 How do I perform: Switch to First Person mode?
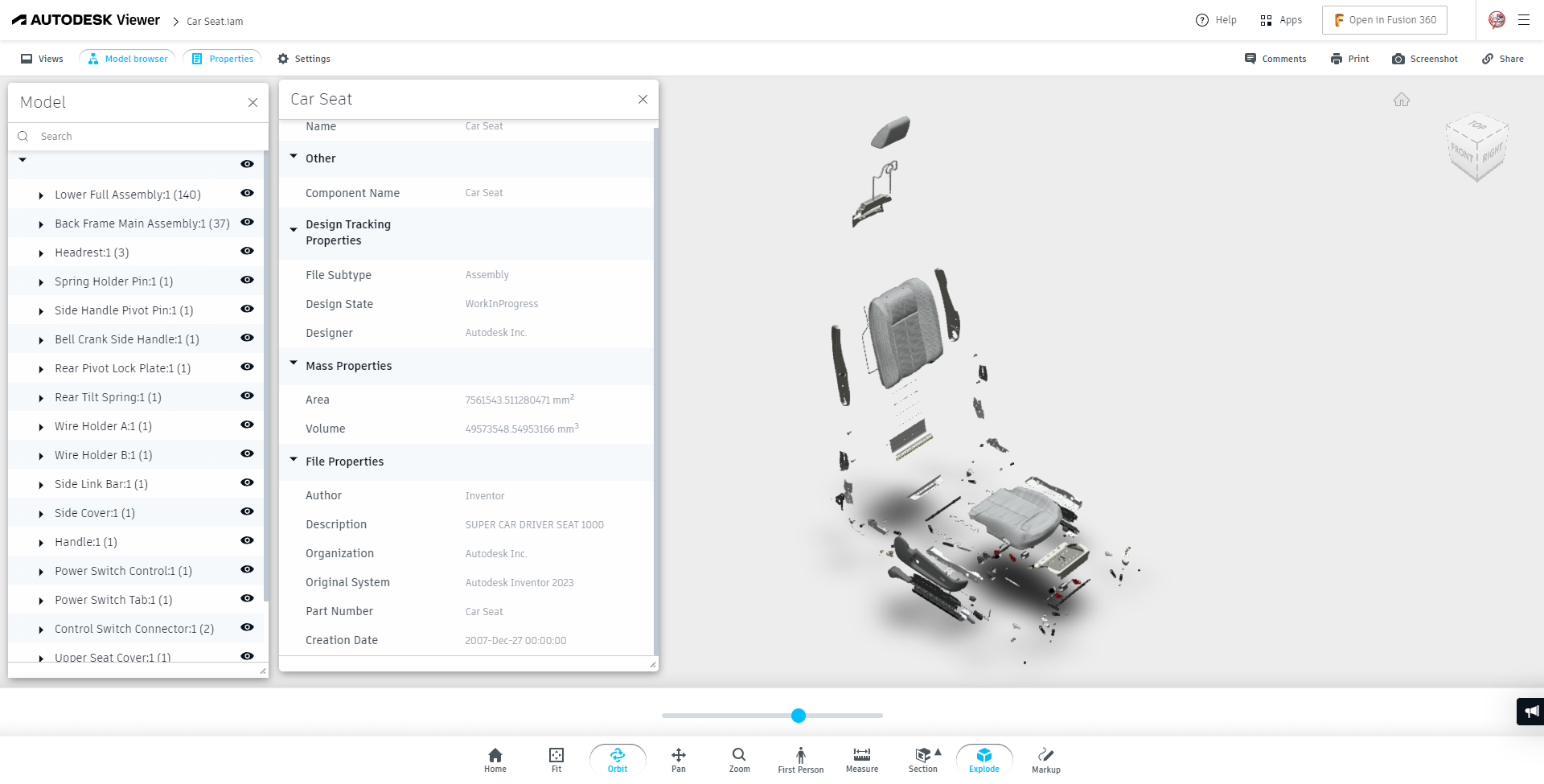tap(800, 757)
